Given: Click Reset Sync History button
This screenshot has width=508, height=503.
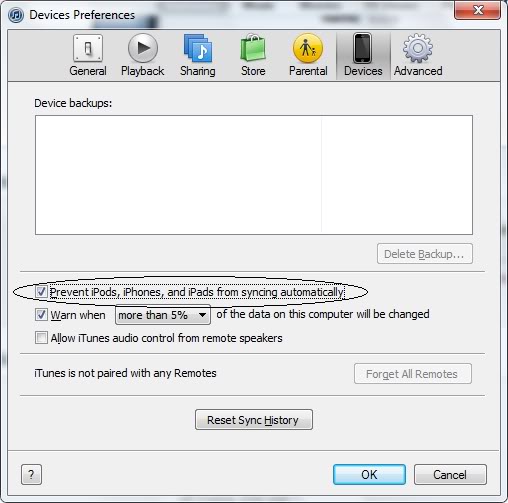Looking at the screenshot, I should (254, 420).
